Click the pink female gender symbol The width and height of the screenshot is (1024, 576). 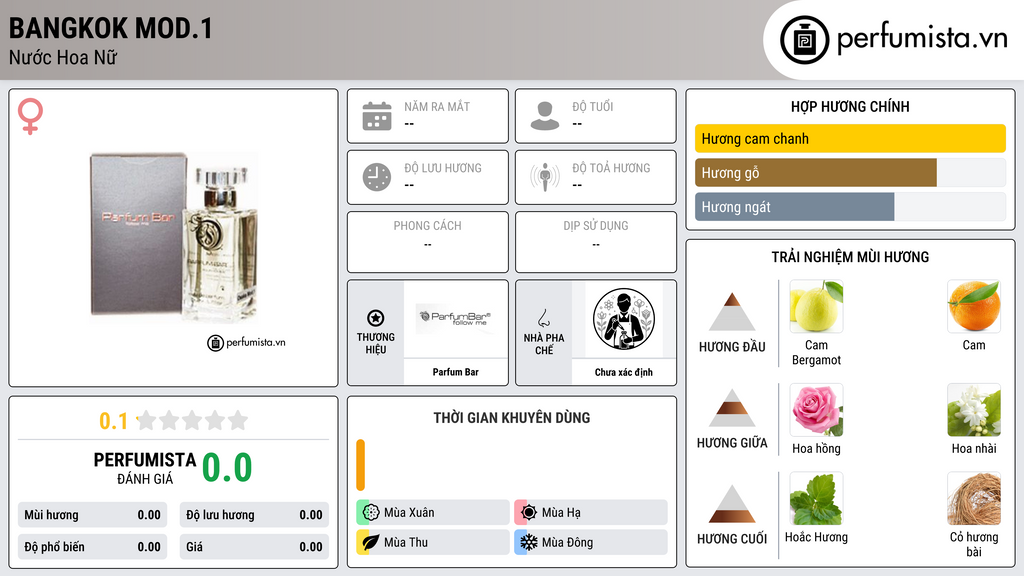[x=31, y=116]
